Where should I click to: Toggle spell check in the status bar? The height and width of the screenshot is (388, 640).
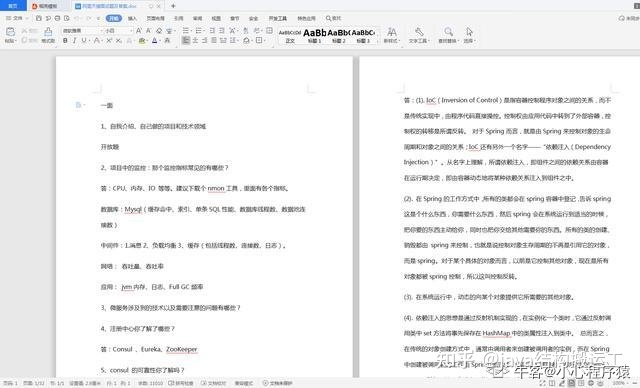pyautogui.click(x=181, y=384)
